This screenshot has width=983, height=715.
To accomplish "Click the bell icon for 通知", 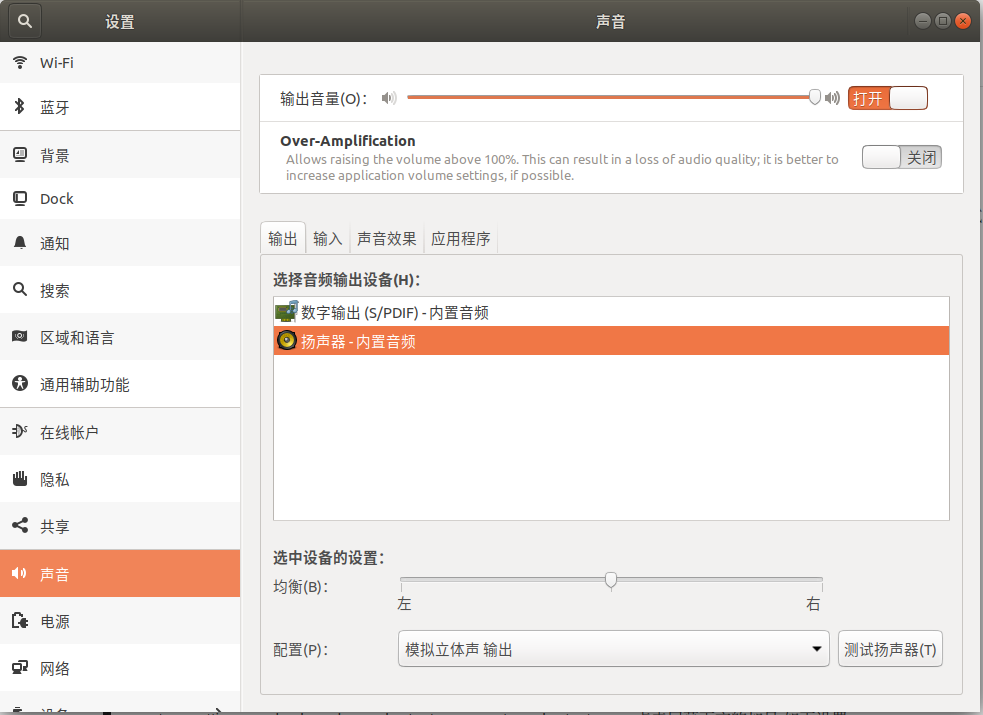I will (20, 243).
